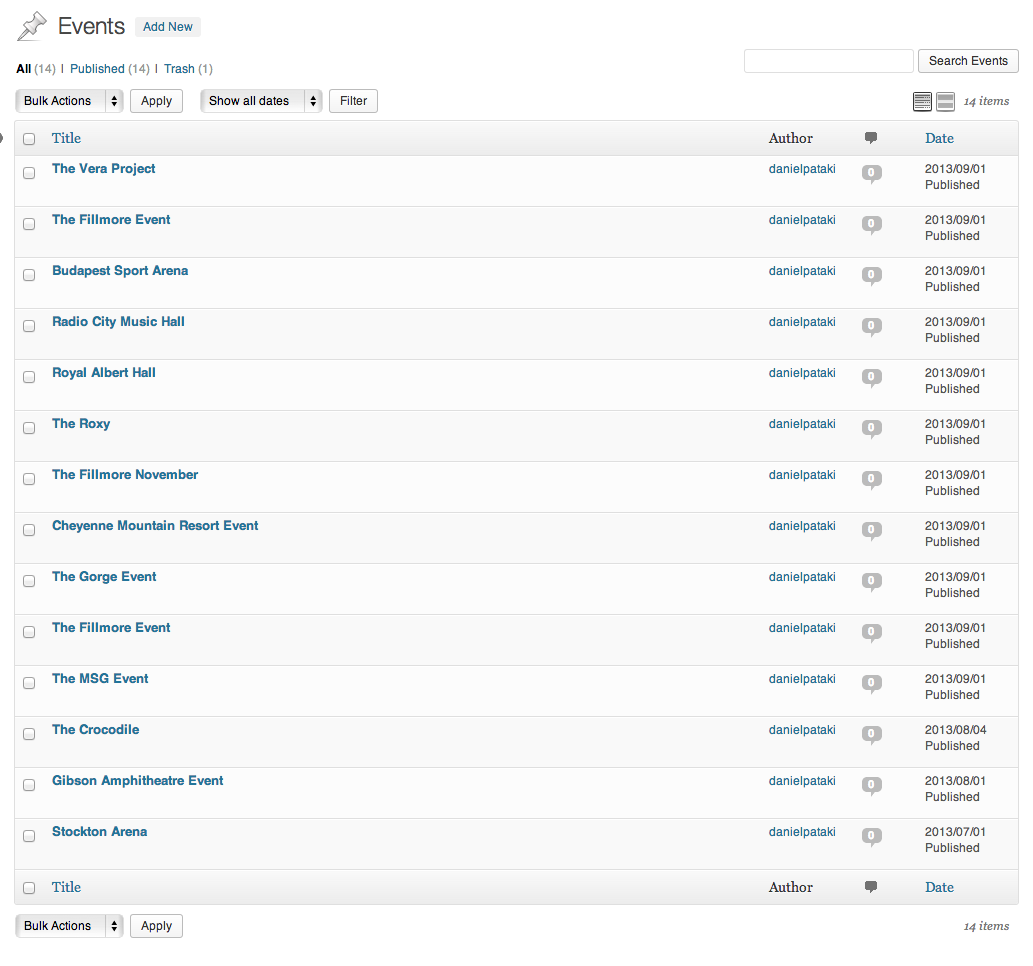Check the select-all box in footer row
The image size is (1033, 966).
pos(29,888)
